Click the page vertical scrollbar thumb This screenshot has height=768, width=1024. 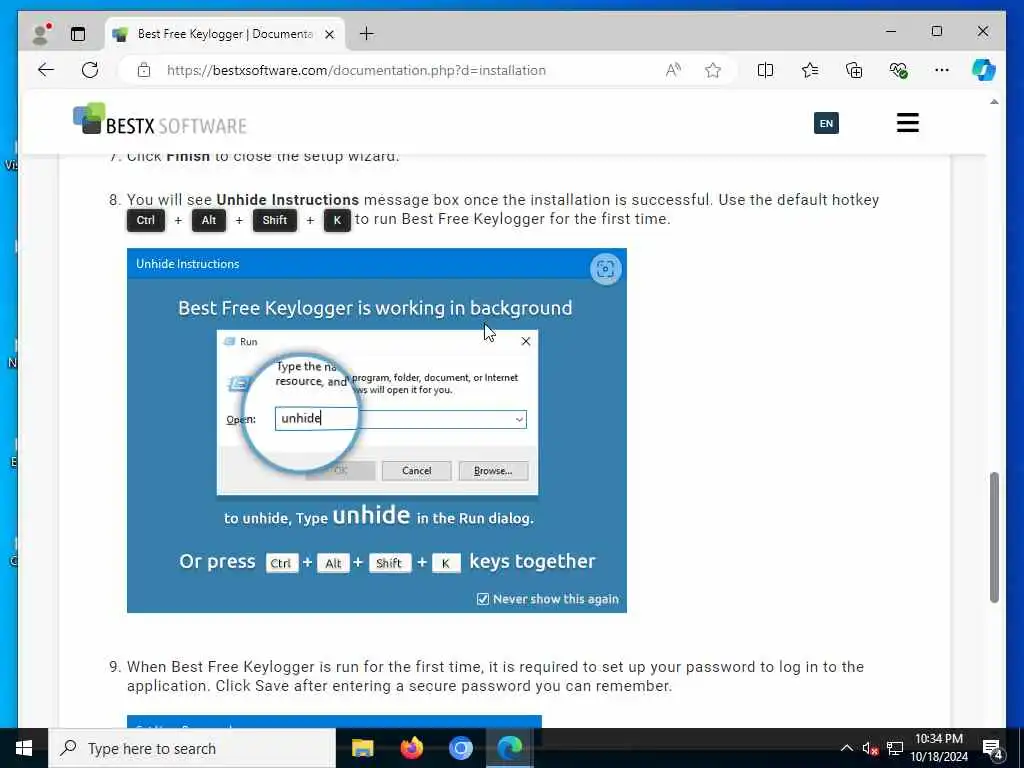[994, 537]
